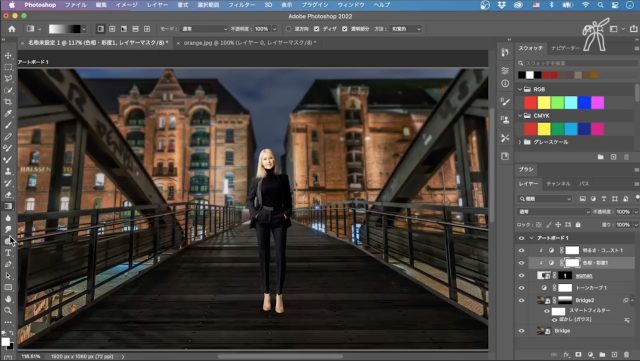The image size is (640, 361).
Task: Create new adjustment layer icon
Action: (590, 354)
